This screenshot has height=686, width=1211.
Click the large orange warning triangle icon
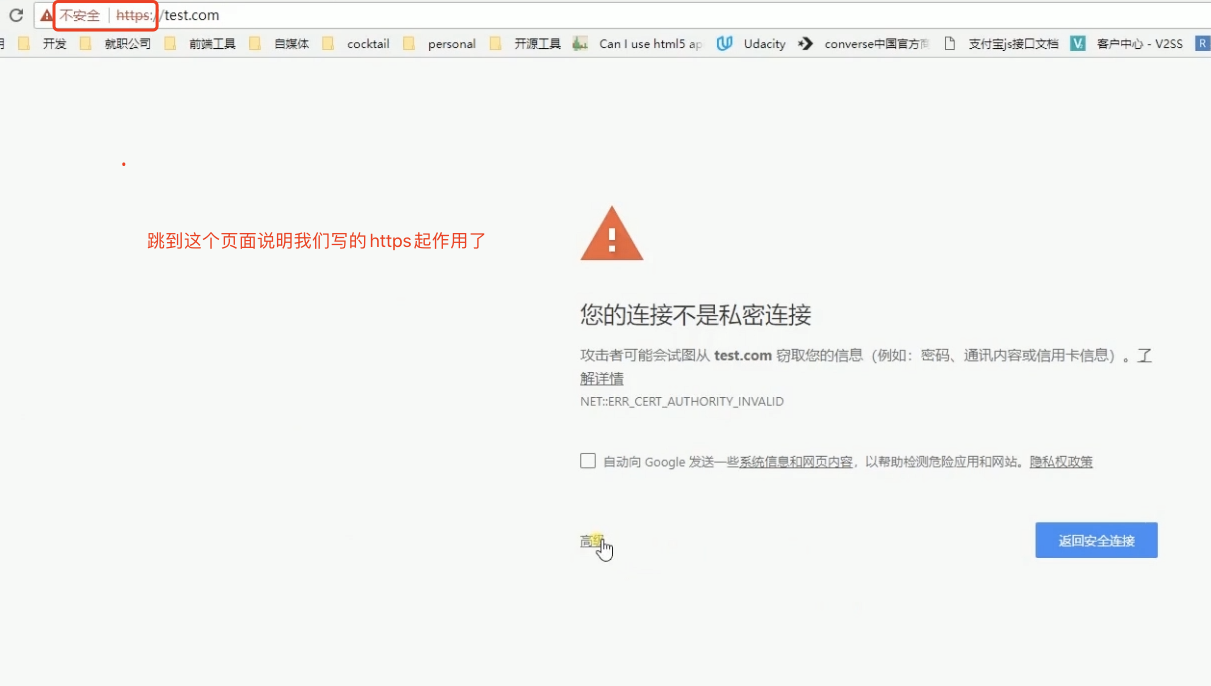[611, 234]
